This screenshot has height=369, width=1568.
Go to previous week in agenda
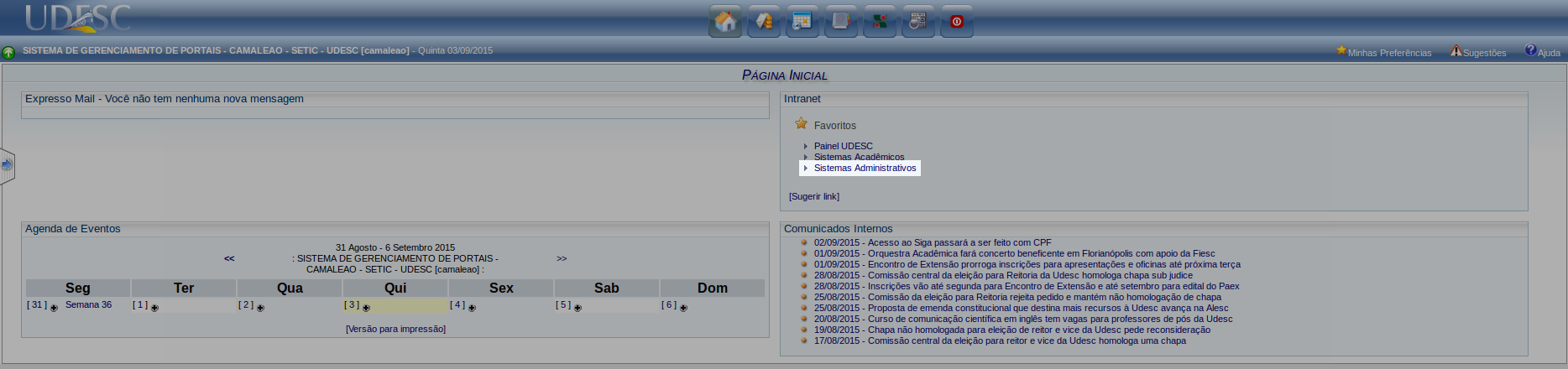click(x=229, y=258)
